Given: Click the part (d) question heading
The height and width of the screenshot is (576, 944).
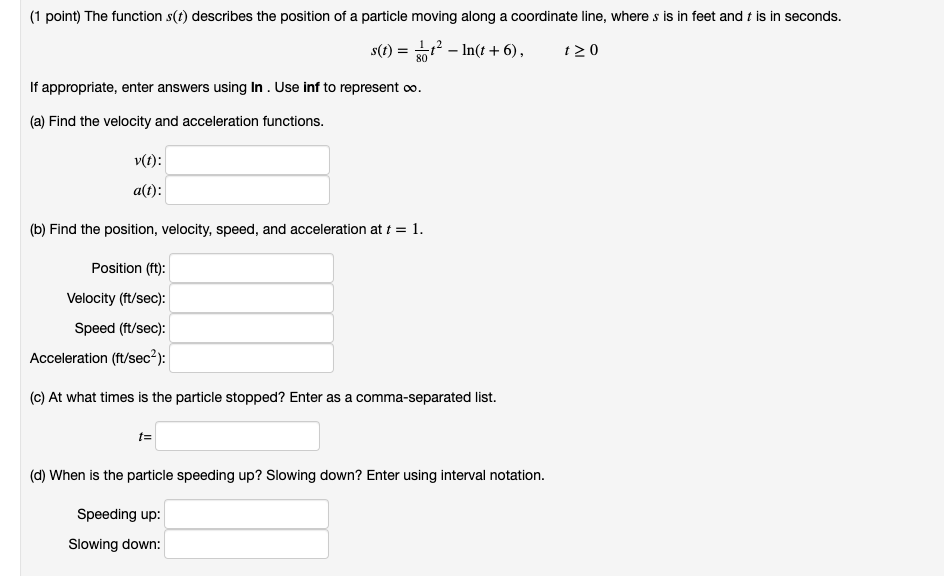Looking at the screenshot, I should [287, 475].
